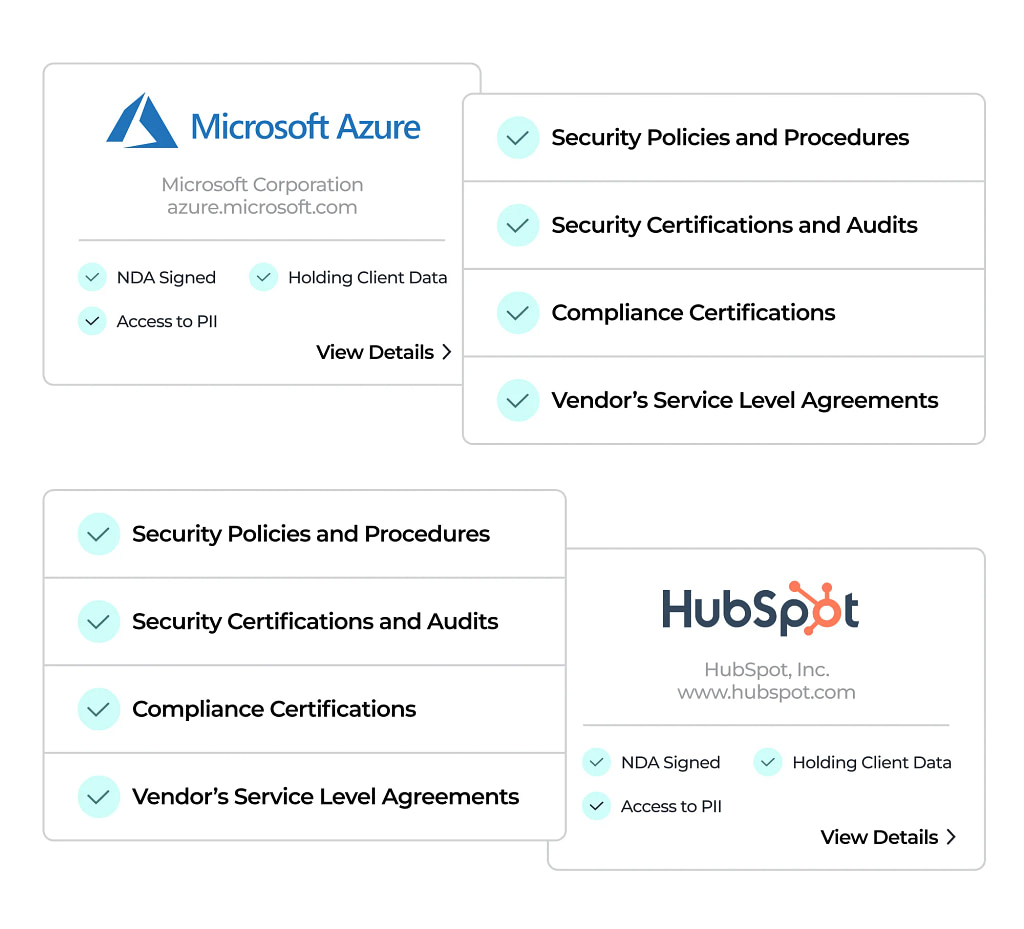
Task: Select Azure Vendor's Service Level Agreements text
Action: click(744, 401)
